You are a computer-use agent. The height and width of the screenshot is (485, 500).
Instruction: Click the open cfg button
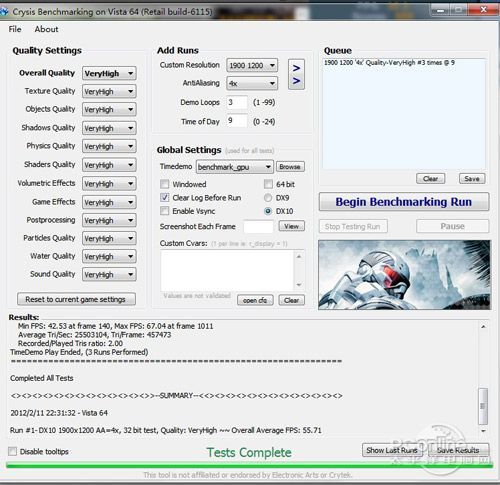(255, 300)
